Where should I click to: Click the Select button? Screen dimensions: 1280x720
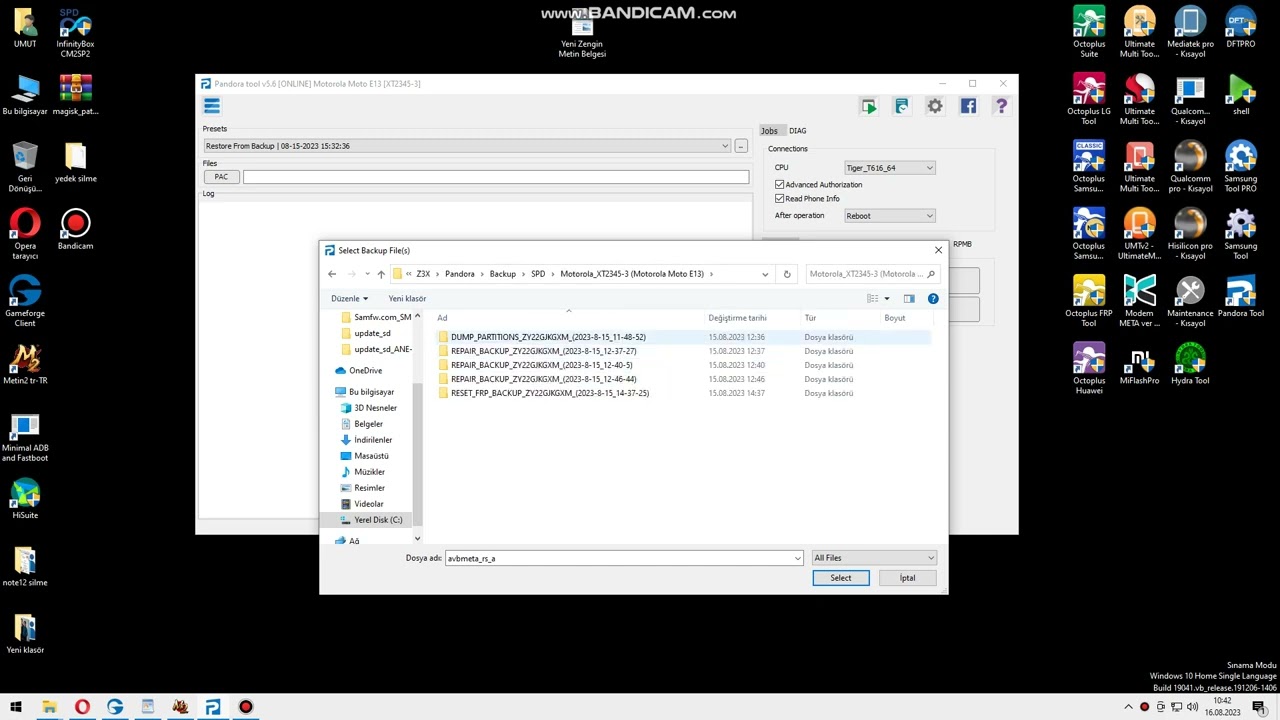coord(841,578)
